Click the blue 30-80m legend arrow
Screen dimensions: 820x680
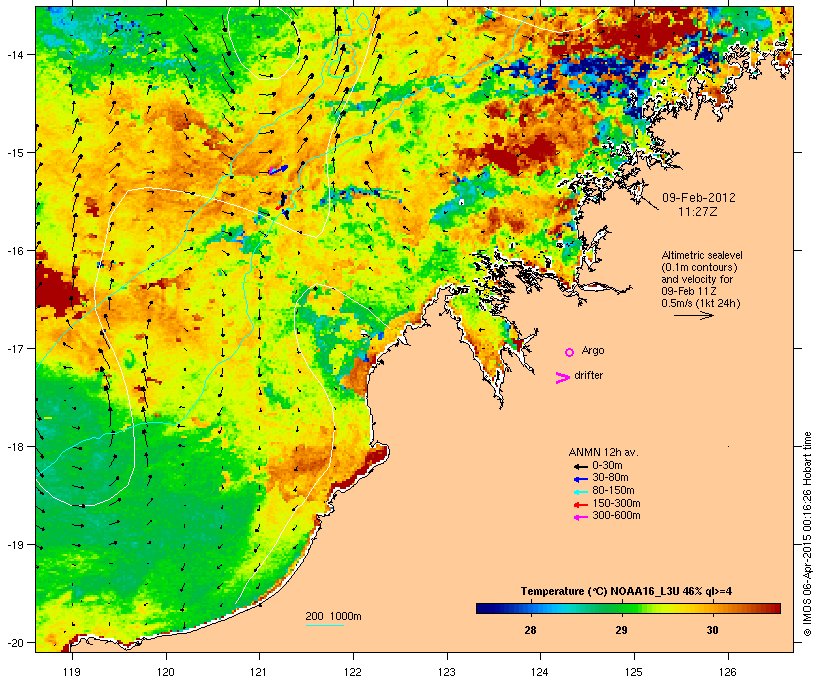click(x=581, y=479)
